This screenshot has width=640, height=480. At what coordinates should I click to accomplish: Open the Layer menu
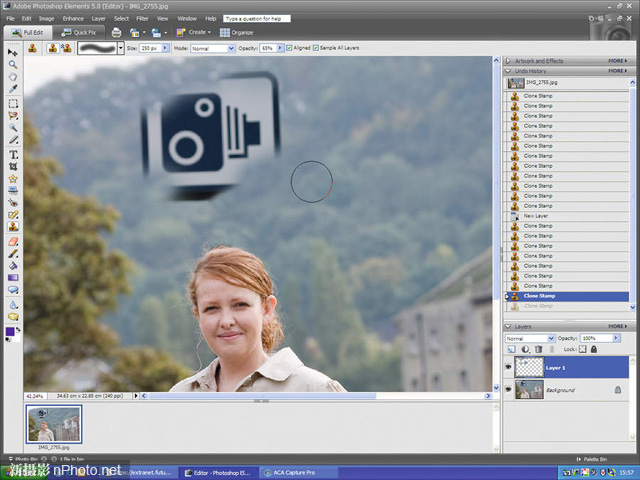pyautogui.click(x=98, y=19)
